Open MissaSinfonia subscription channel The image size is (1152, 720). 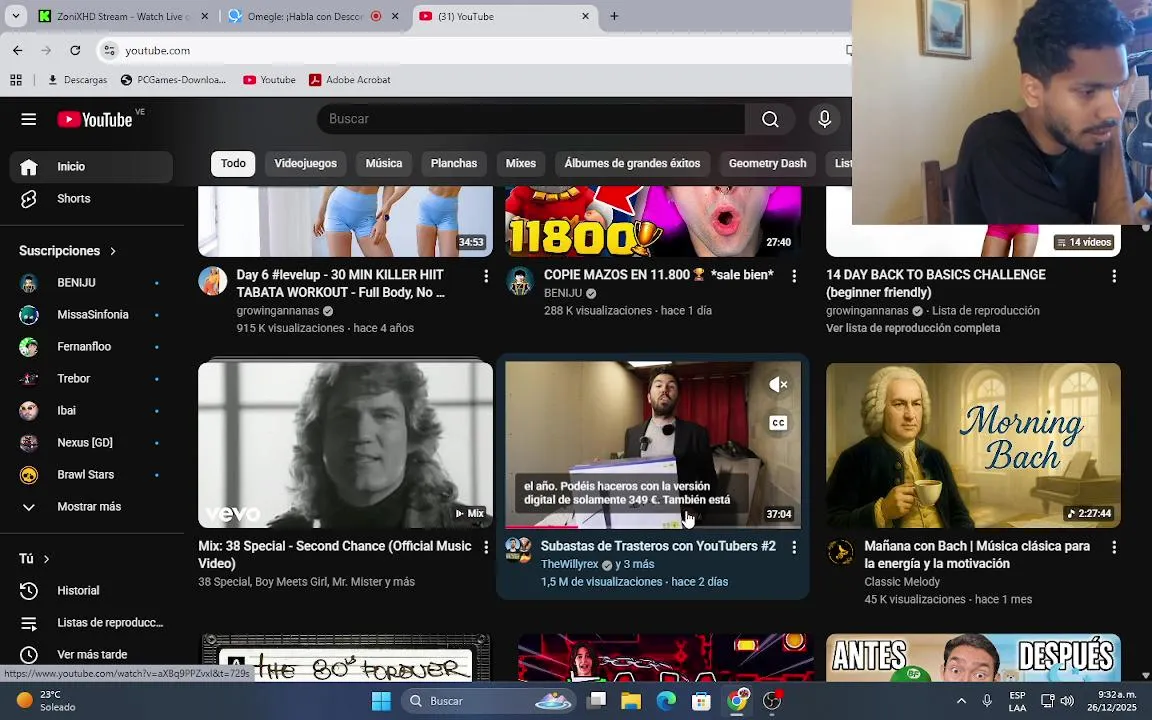tap(91, 314)
